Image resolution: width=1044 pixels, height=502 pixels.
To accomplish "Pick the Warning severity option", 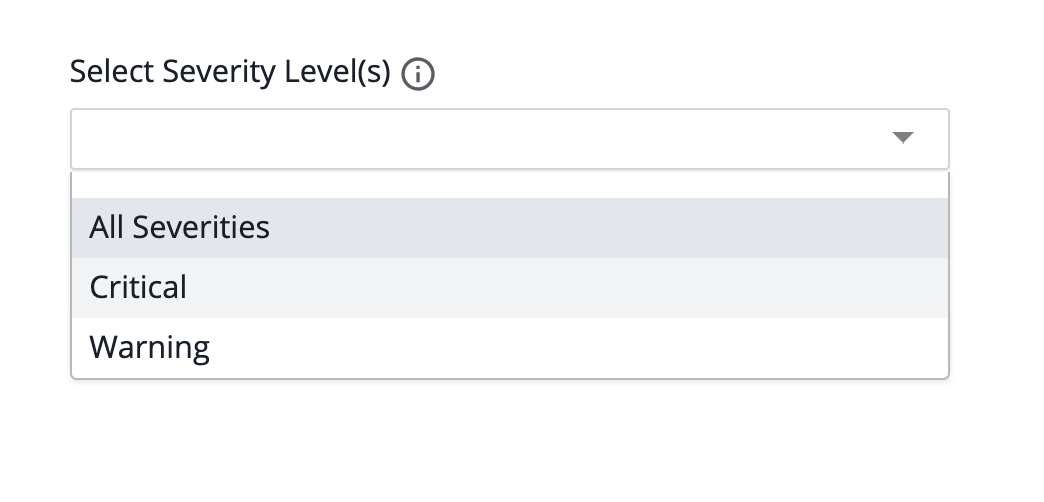I will point(510,348).
